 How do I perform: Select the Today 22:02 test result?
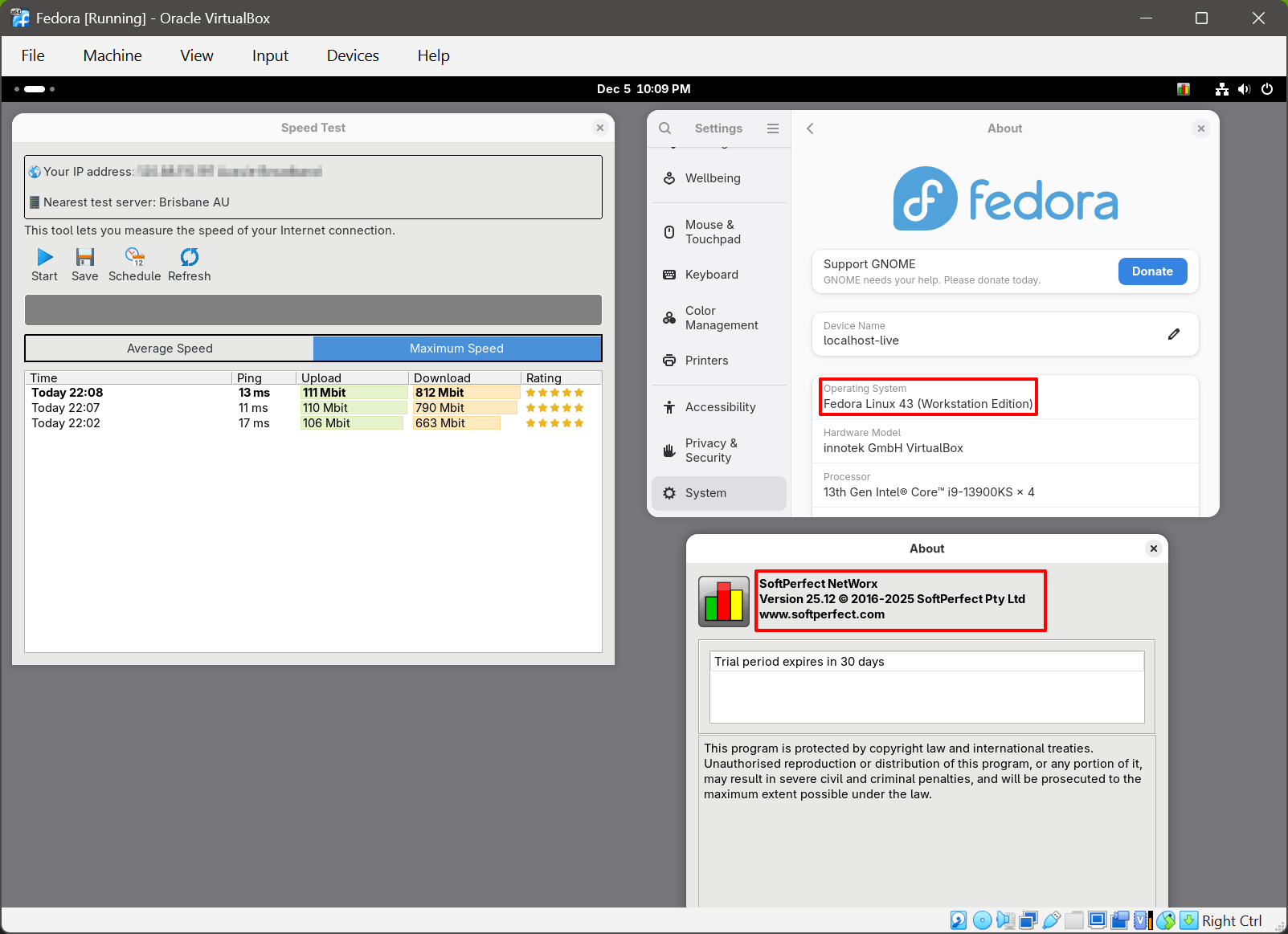(313, 423)
